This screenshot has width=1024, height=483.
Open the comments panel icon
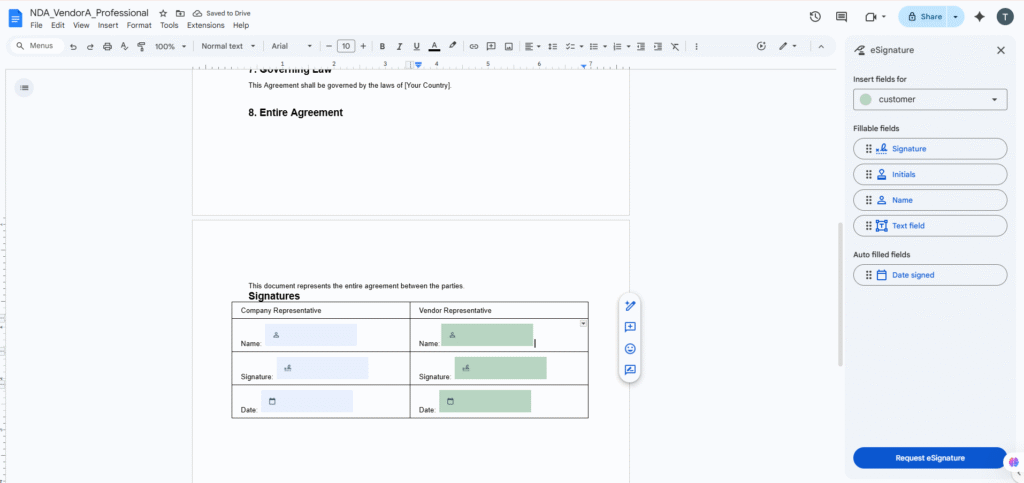(x=841, y=17)
